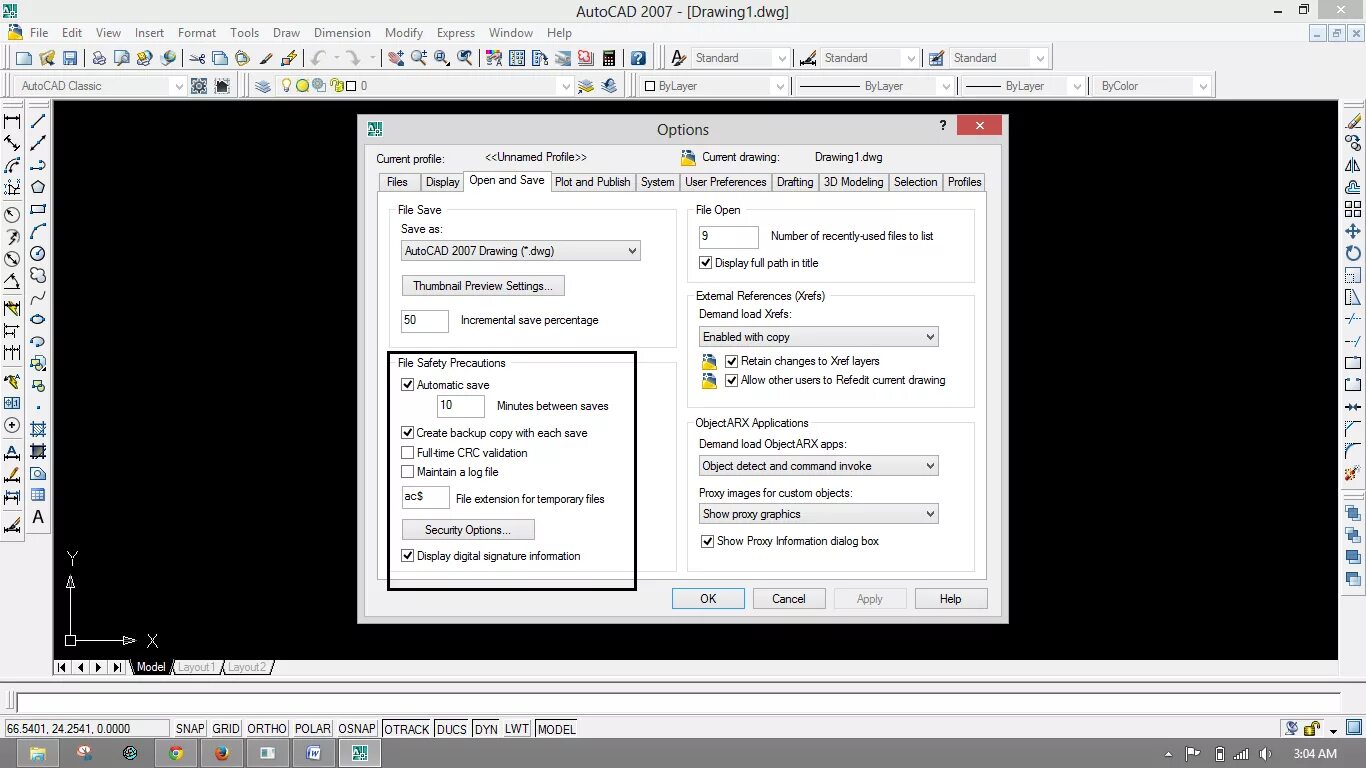Toggle Allow other users to Refedit
1366x768 pixels.
point(732,380)
